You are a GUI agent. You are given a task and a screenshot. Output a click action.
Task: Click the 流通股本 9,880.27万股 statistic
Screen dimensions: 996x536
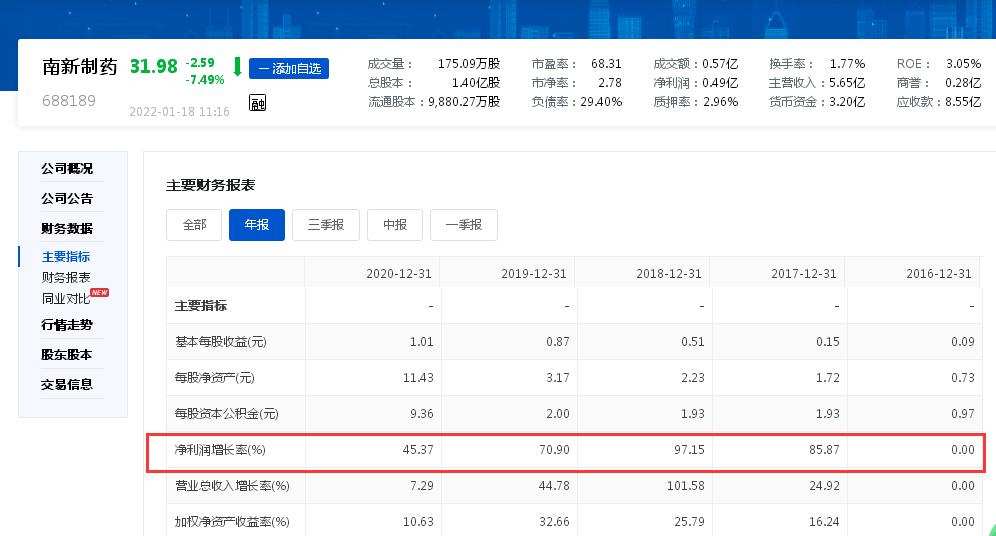[x=434, y=102]
